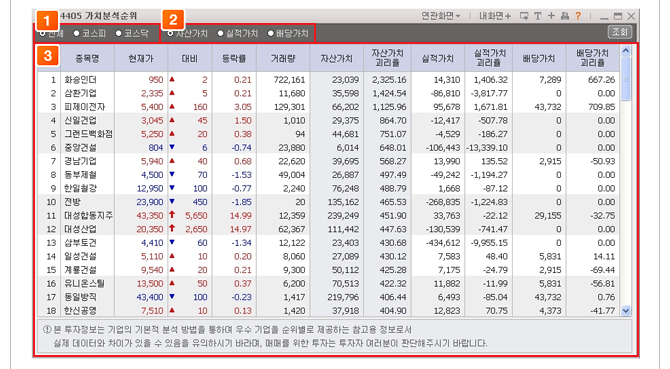Click the 내화면+ add button
Screen dimensions: 670x369
[495, 16]
